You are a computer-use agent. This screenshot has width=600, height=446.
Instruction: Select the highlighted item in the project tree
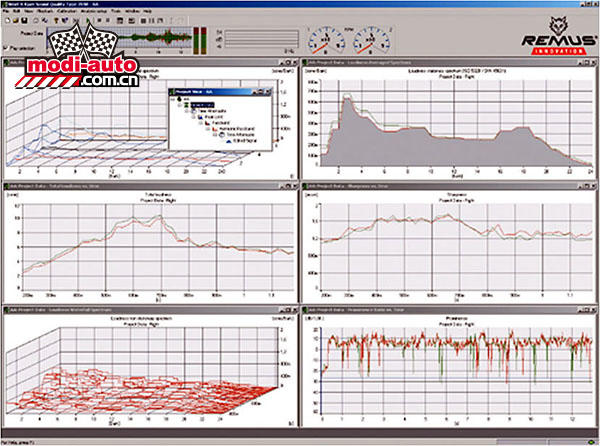pos(202,105)
